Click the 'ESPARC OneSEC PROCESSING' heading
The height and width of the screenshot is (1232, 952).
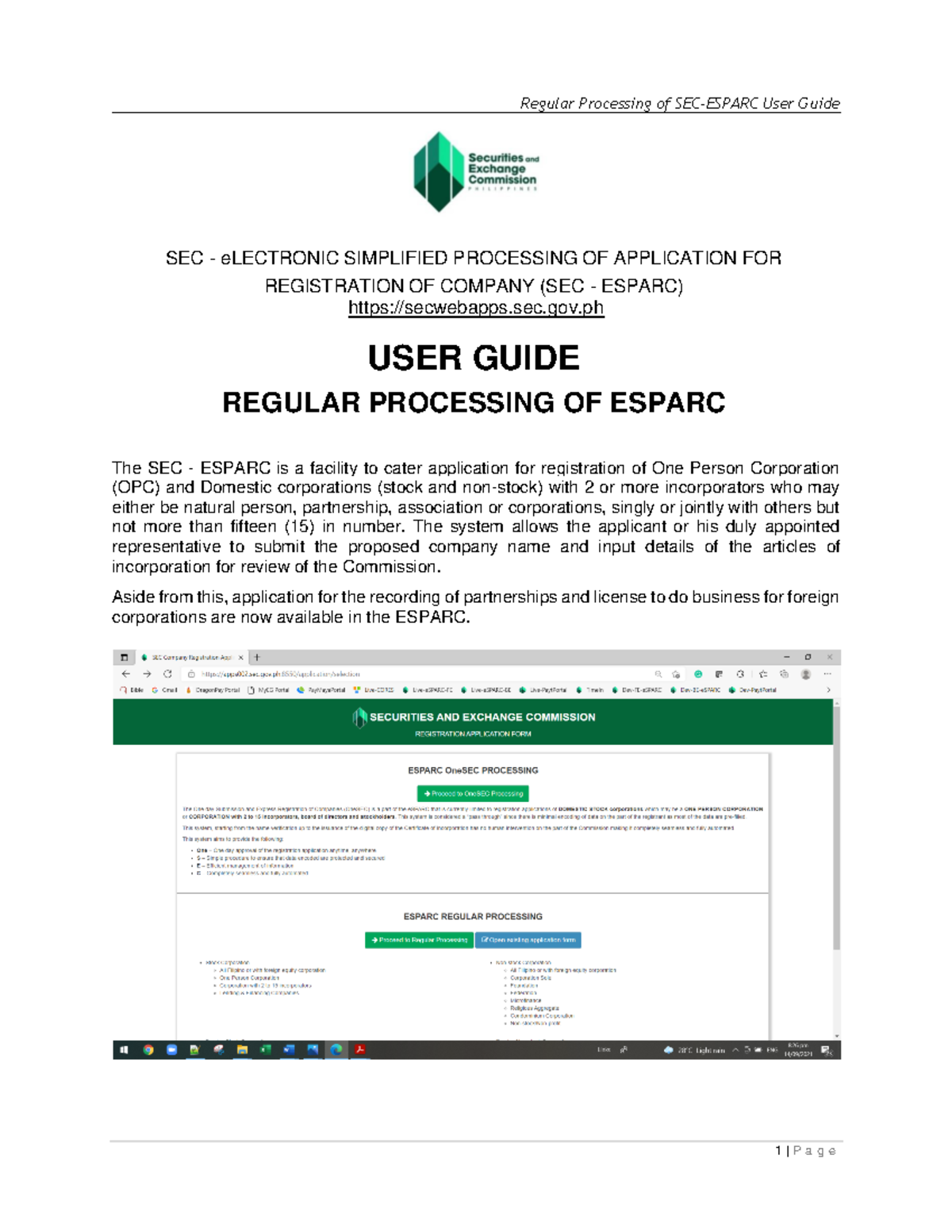(x=473, y=770)
